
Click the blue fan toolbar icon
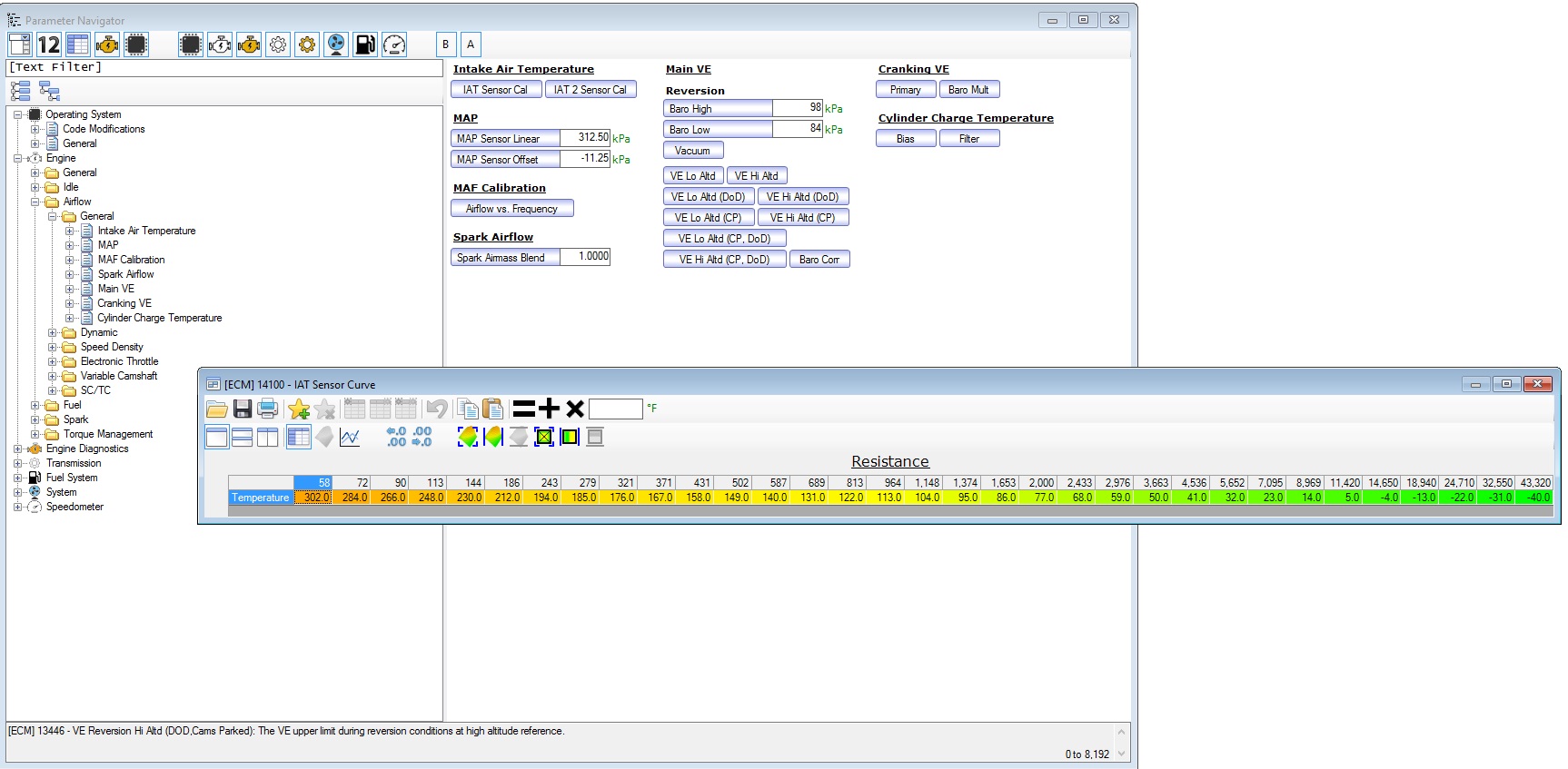tap(336, 44)
